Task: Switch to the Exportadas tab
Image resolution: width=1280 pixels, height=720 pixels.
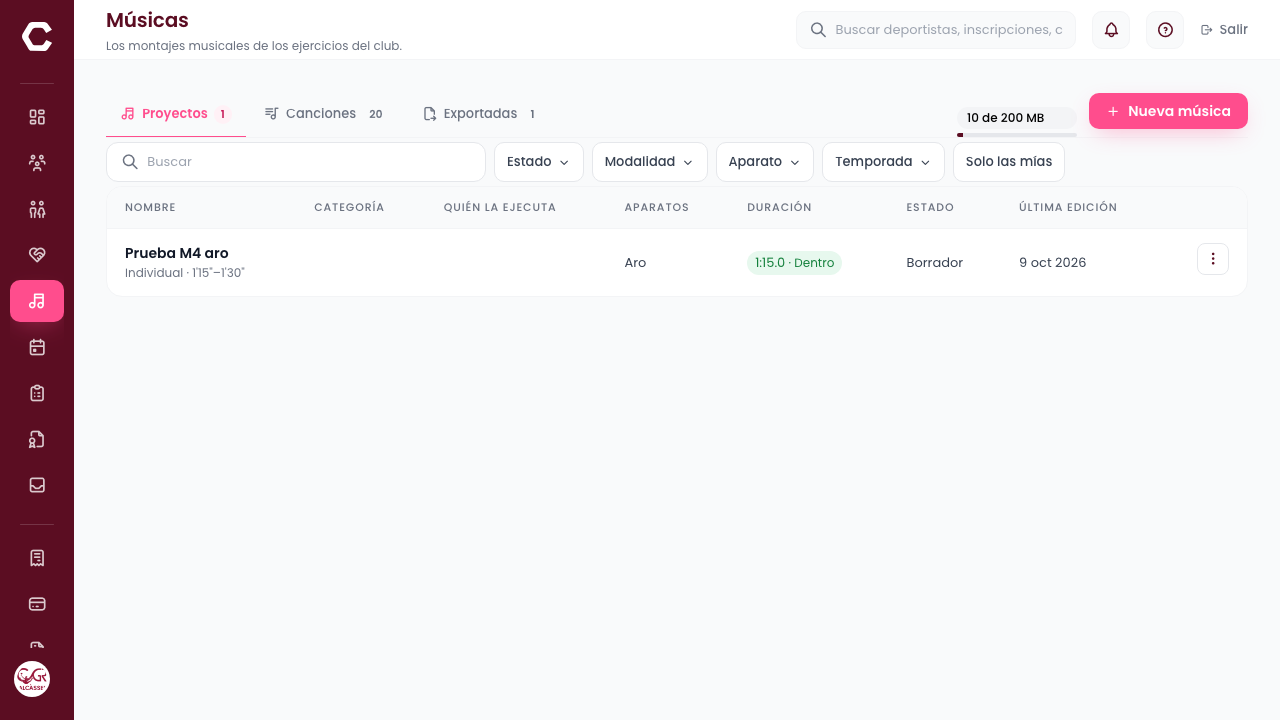Action: pos(480,114)
